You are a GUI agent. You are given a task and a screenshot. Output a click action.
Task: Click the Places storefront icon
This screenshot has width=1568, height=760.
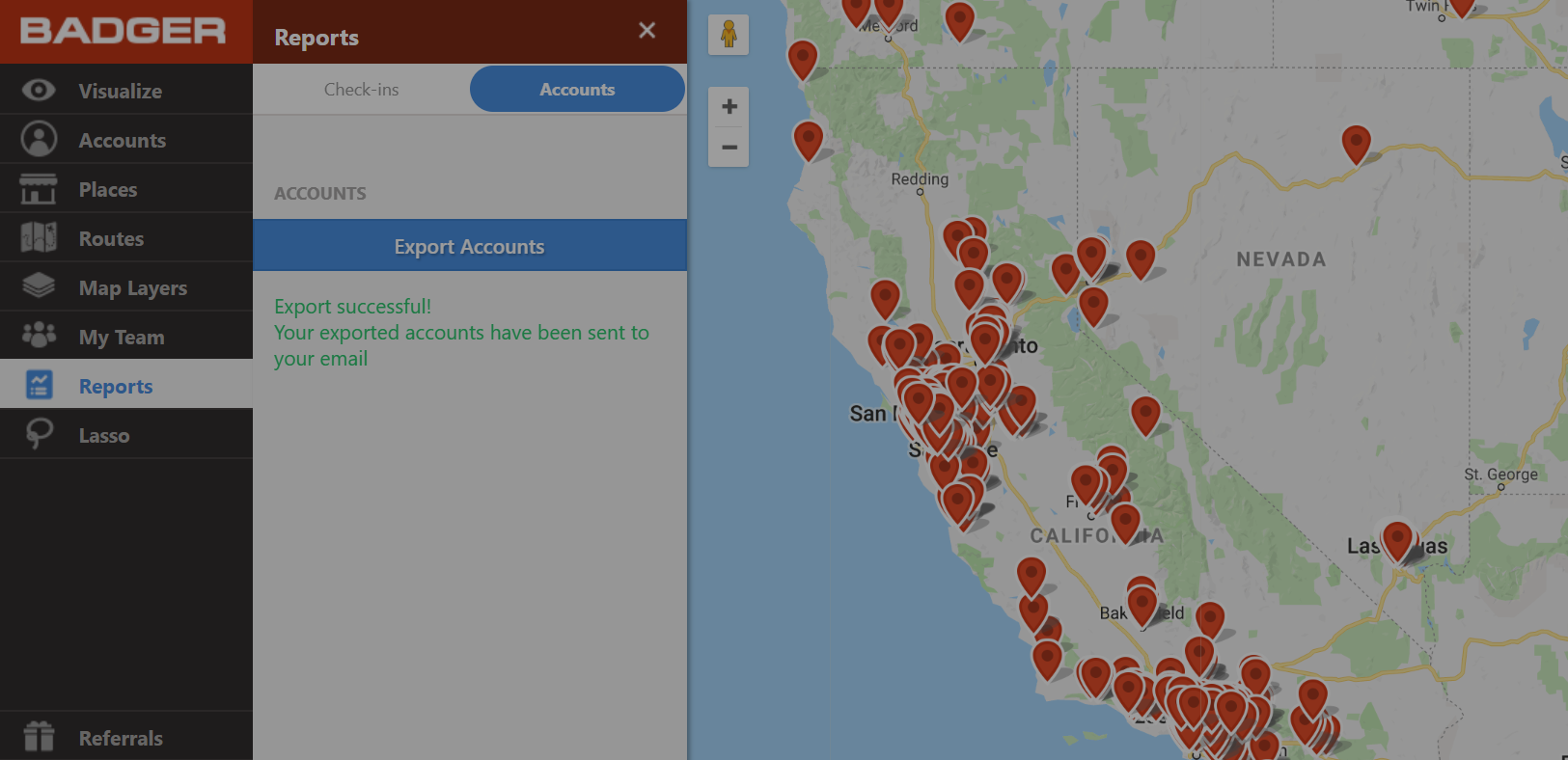(x=39, y=189)
